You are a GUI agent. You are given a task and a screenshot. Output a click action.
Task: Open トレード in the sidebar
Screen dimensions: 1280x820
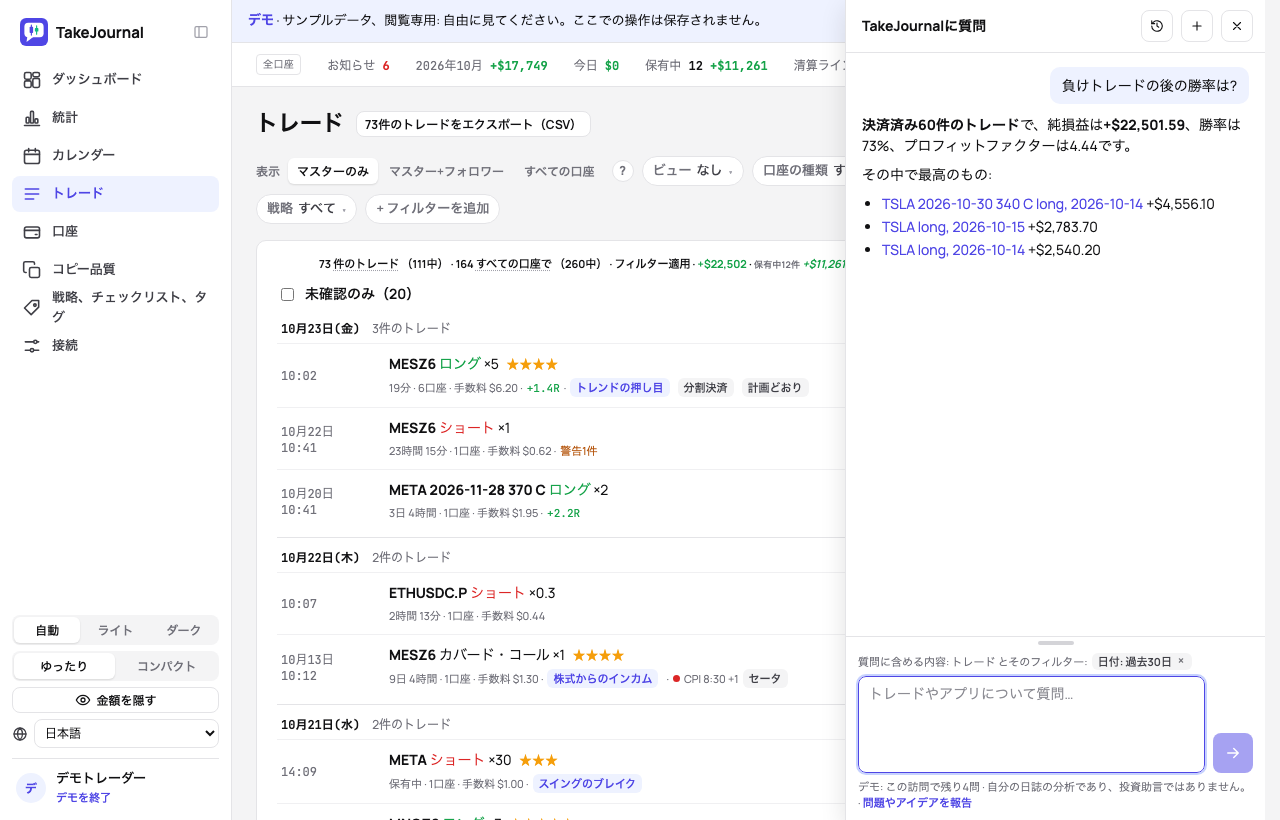[115, 193]
